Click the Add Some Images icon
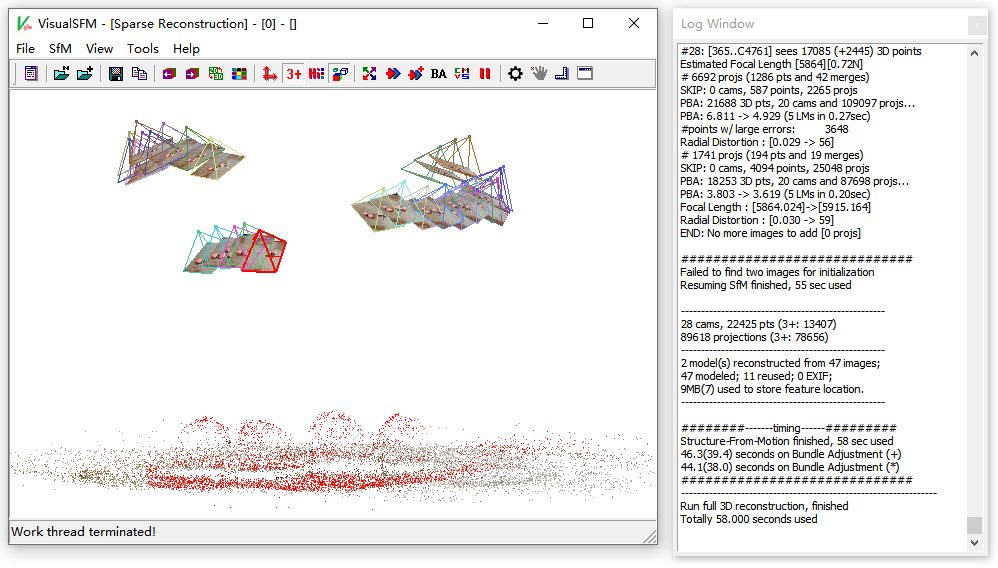 point(85,74)
